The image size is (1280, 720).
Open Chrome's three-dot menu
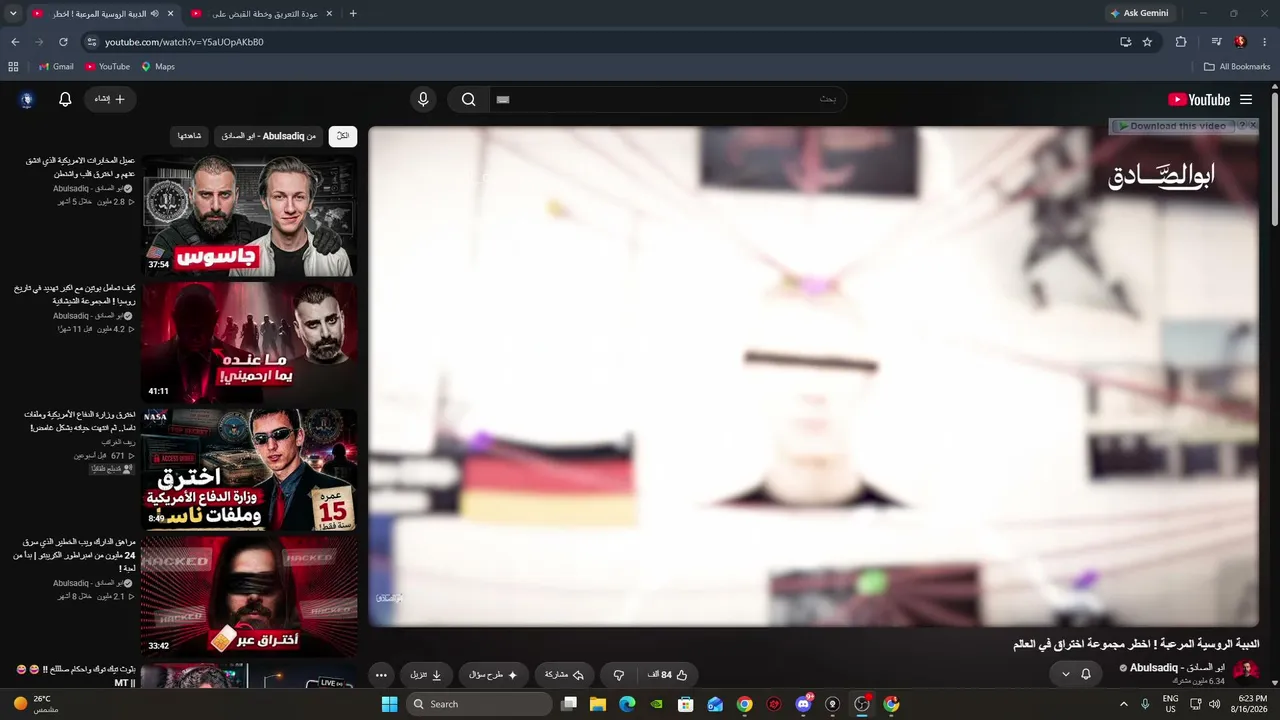1265,42
